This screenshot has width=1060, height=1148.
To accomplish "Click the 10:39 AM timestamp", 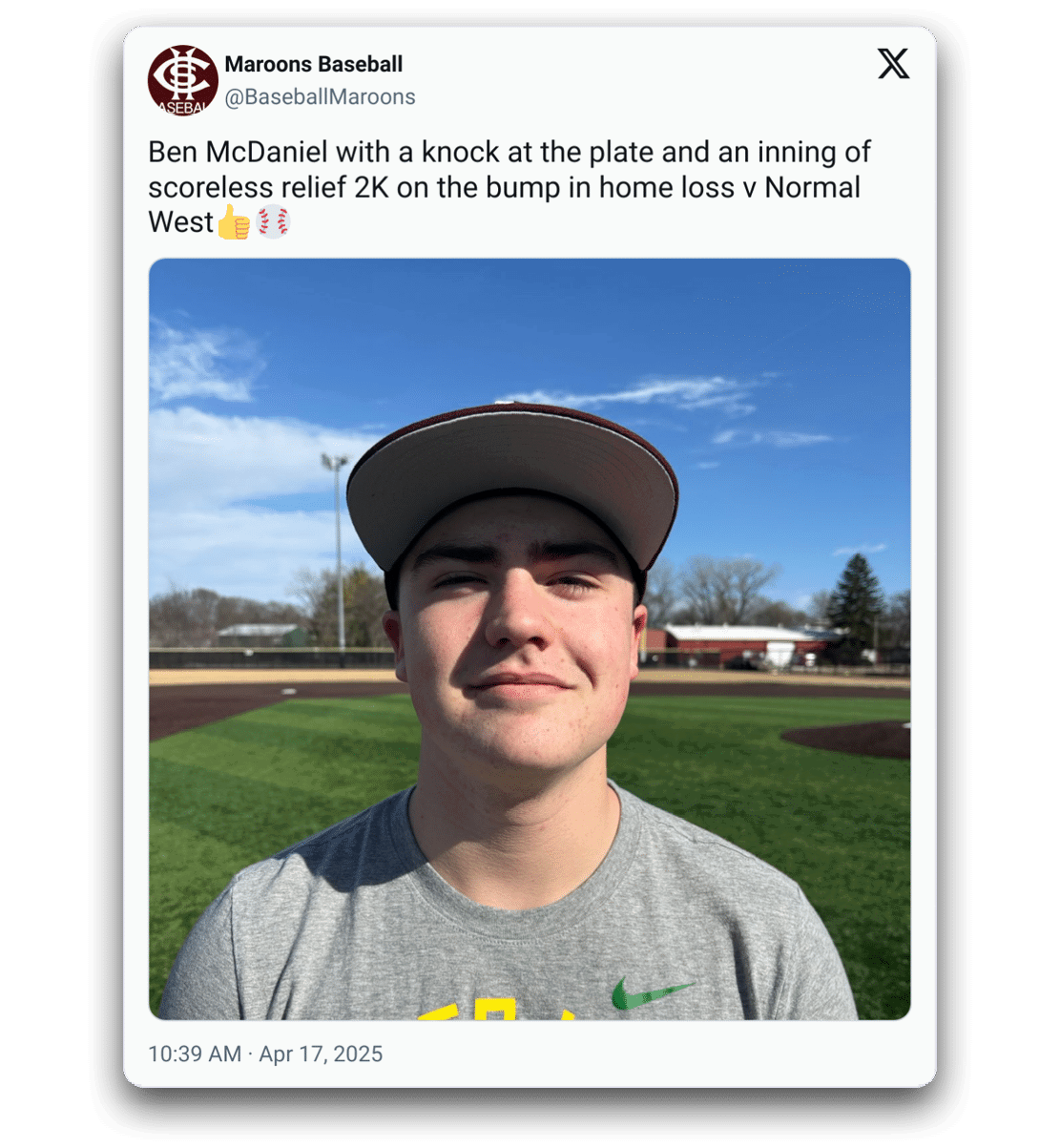I will coord(195,1054).
